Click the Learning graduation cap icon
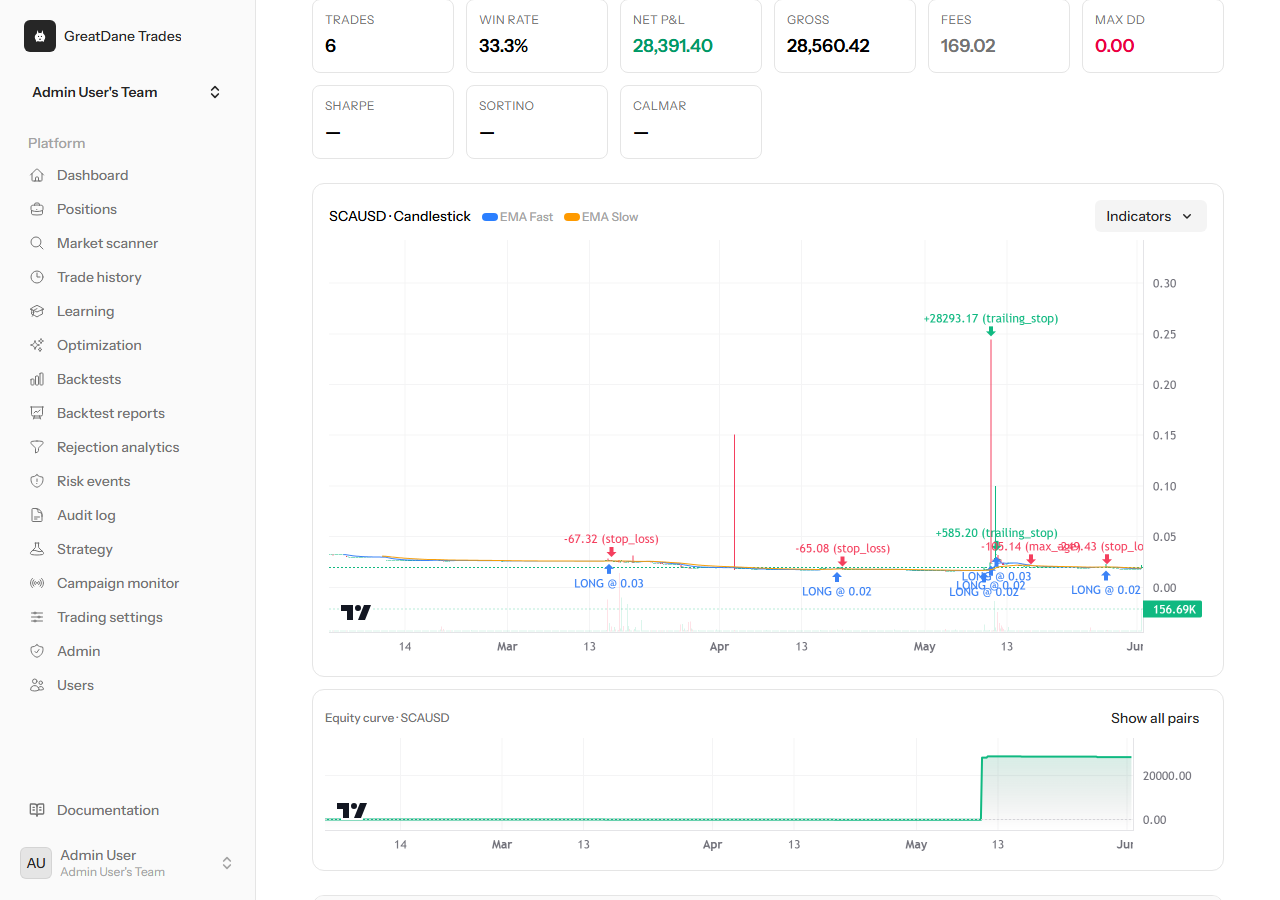Screen dimensions: 1280x900 (x=37, y=311)
